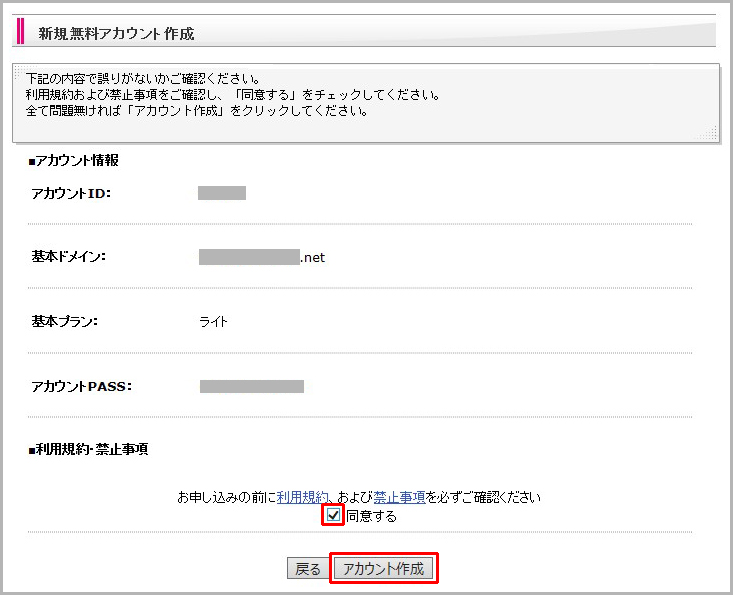This screenshot has height=595, width=733.
Task: Click the masked domain name before .net
Action: pyautogui.click(x=249, y=258)
